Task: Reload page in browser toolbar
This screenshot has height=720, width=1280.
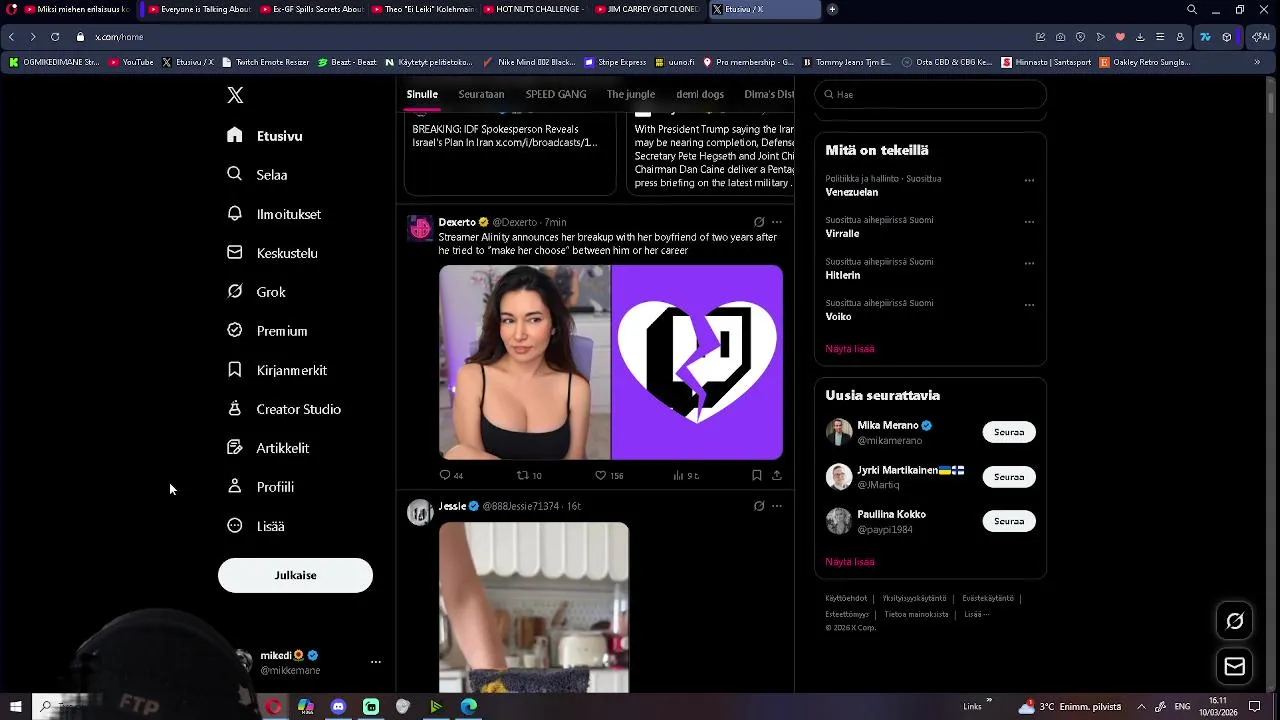Action: [x=54, y=37]
